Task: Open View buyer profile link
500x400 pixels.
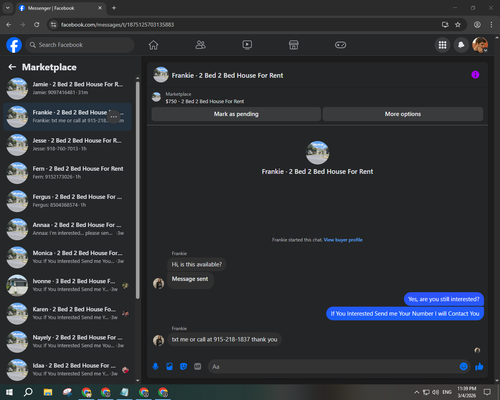Action: tap(343, 240)
